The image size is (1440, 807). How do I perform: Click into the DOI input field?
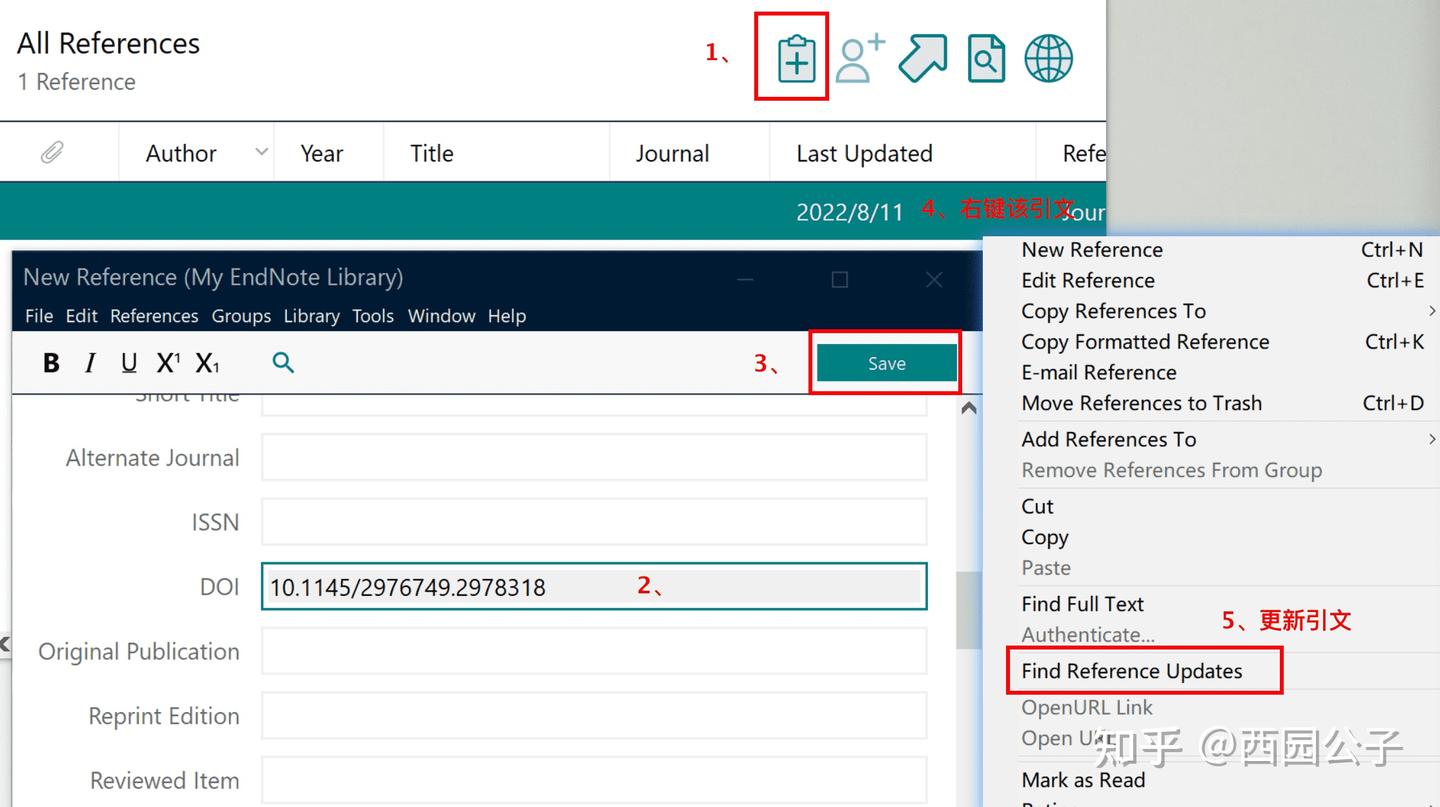[x=594, y=586]
